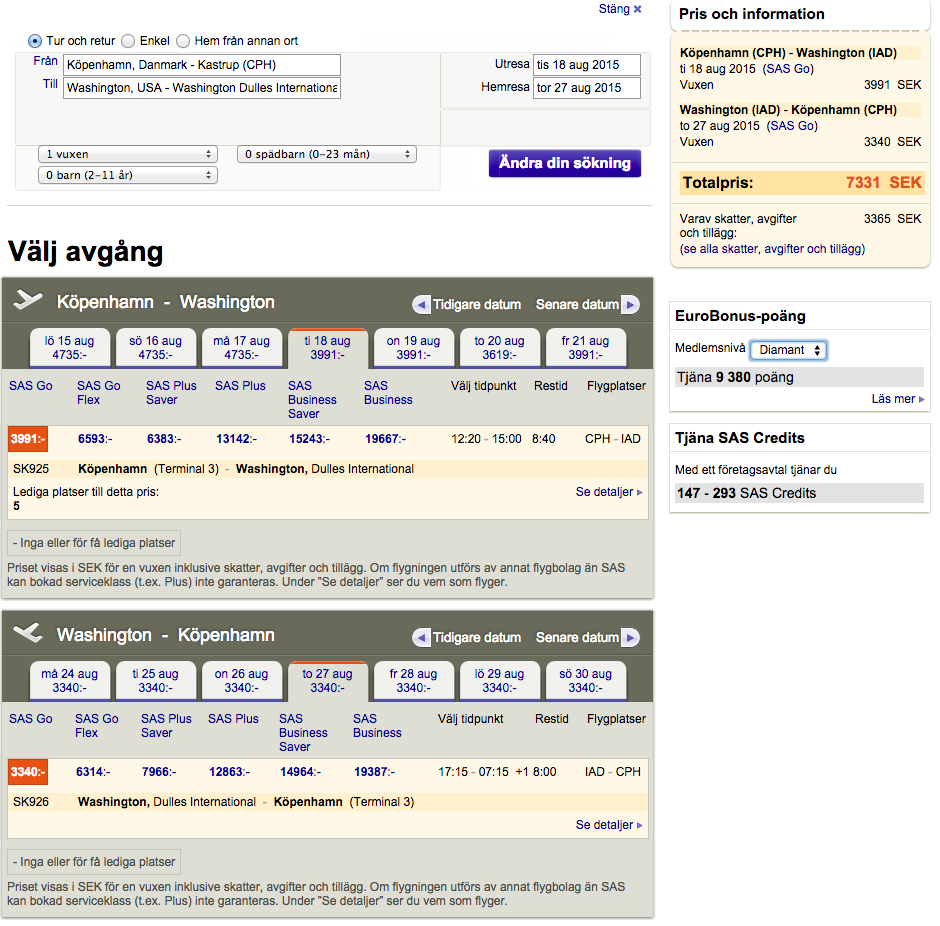940x926 pixels.
Task: Choose Hem från annan ort option
Action: coord(183,41)
